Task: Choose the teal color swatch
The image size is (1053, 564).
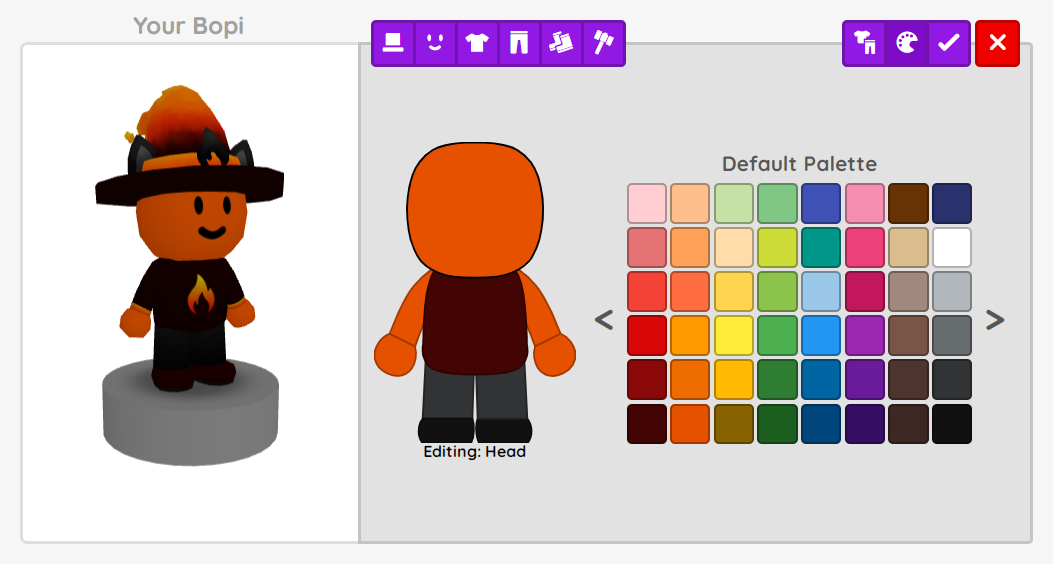Action: point(820,248)
